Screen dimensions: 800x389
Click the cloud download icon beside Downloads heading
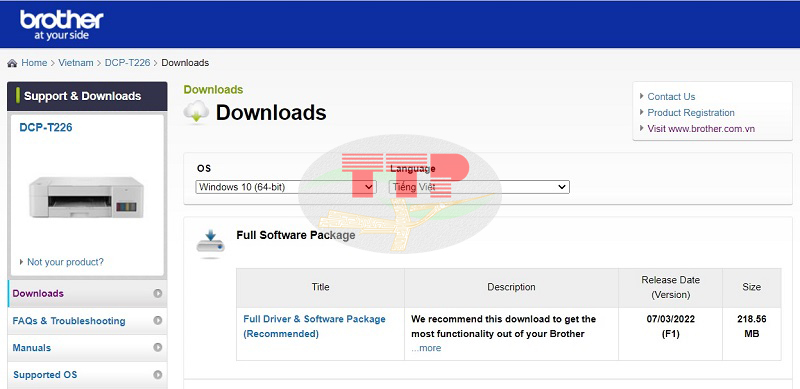[196, 112]
